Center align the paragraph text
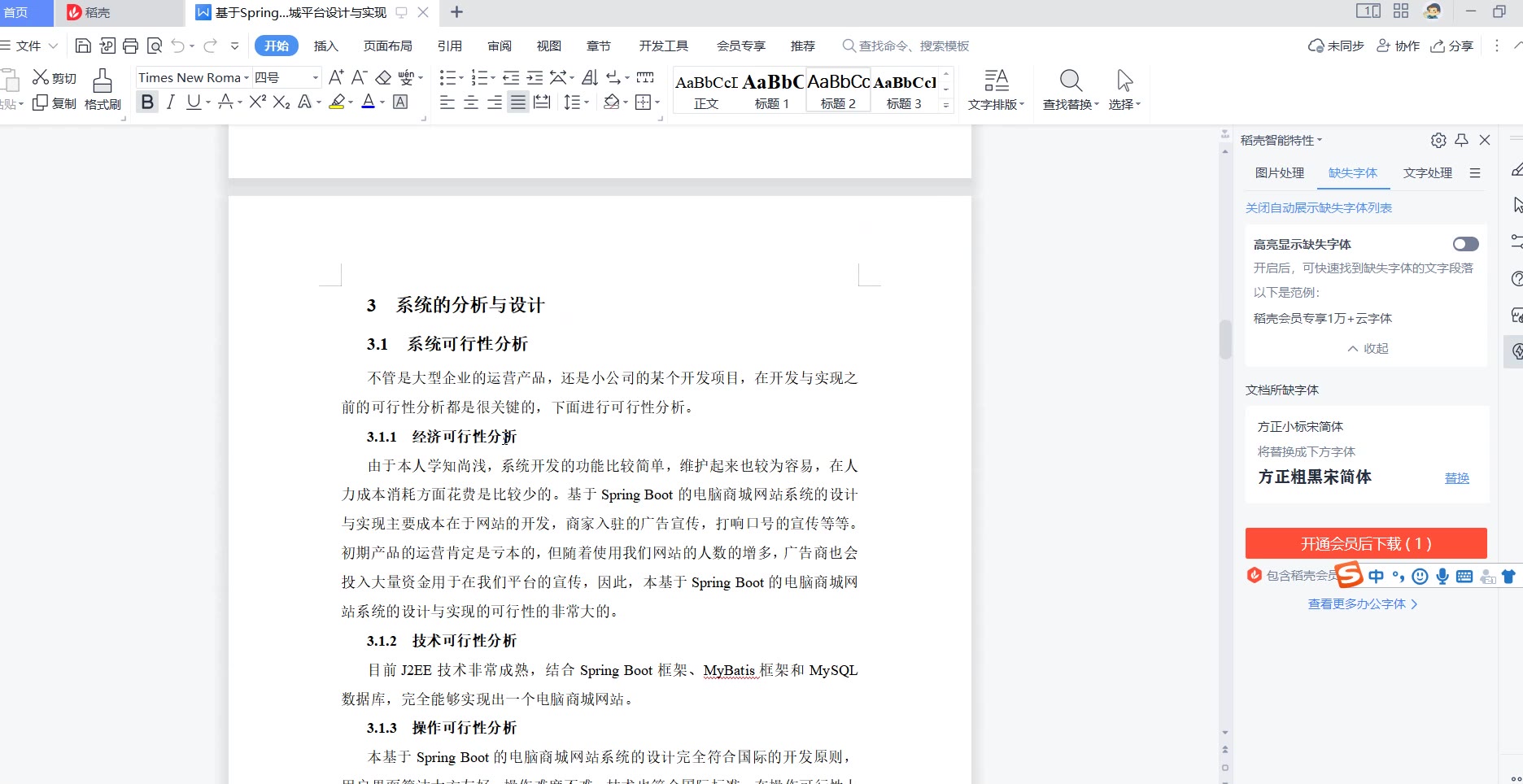This screenshot has width=1523, height=784. [471, 102]
